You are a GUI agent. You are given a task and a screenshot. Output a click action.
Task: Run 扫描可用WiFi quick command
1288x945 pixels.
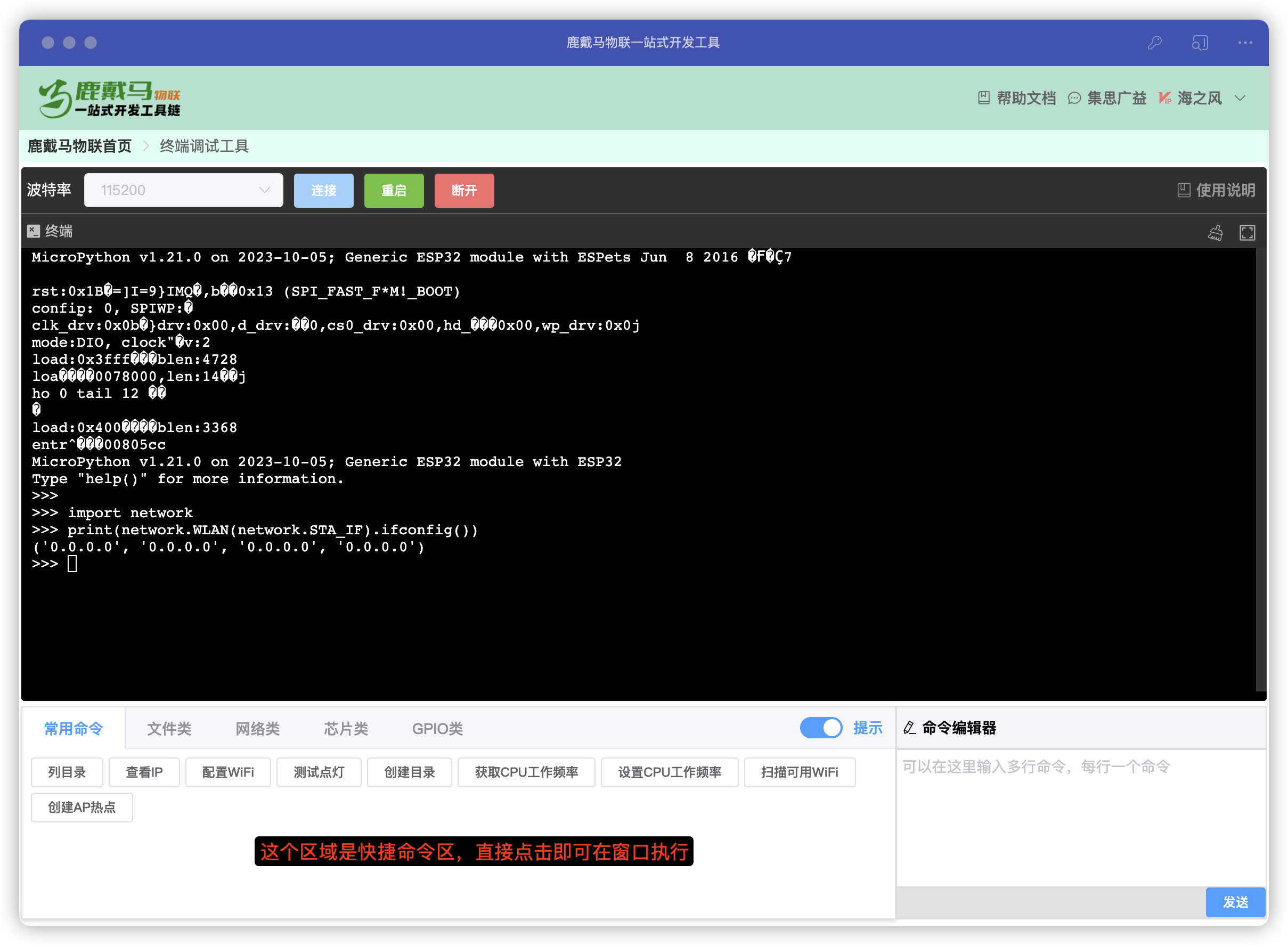tap(800, 772)
